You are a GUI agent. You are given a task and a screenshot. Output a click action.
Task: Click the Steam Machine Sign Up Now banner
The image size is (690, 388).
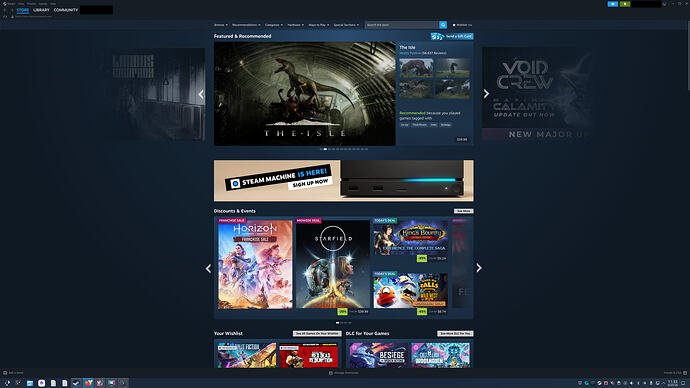(x=344, y=181)
